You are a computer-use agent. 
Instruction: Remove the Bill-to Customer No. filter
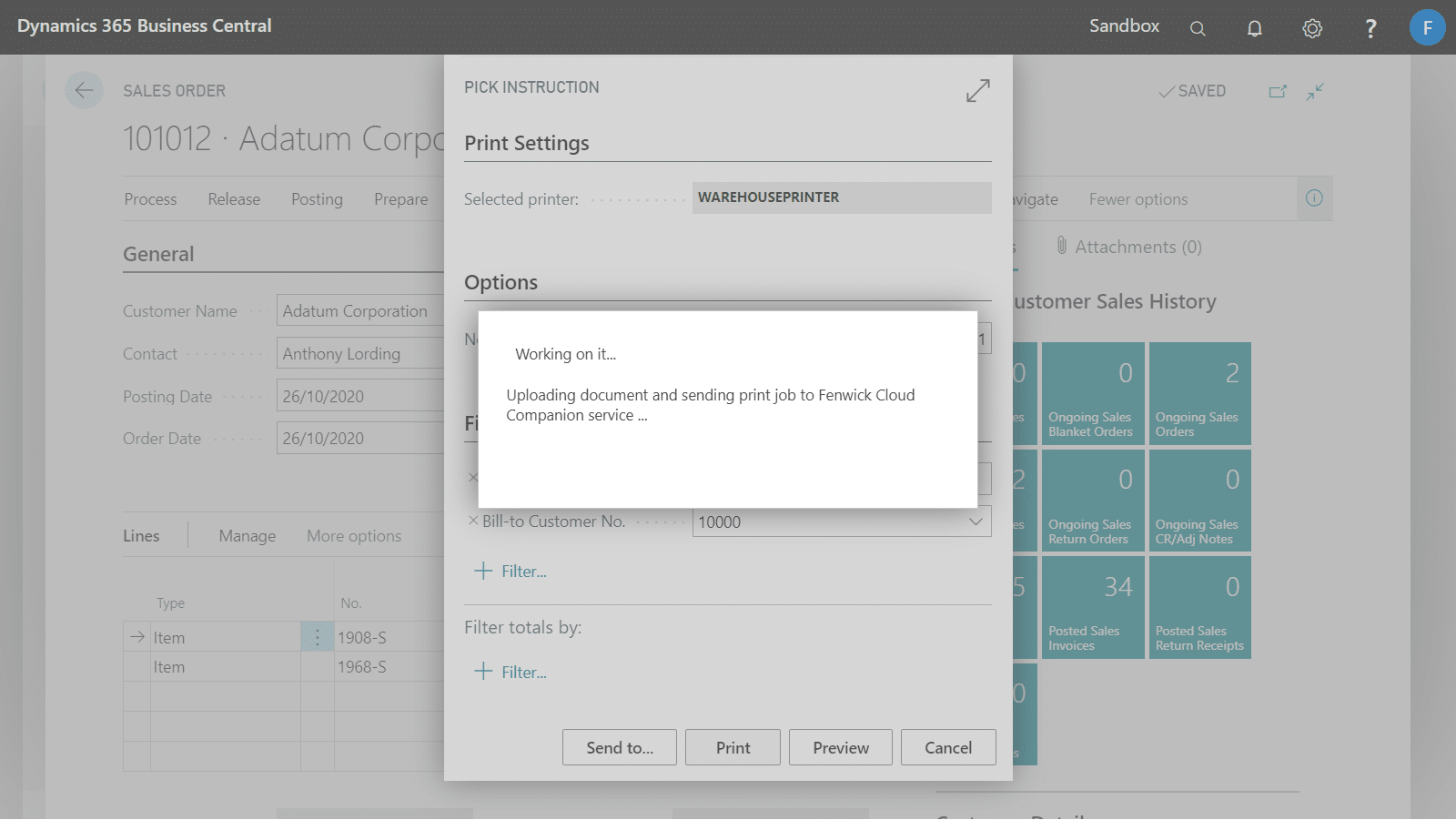[x=472, y=521]
